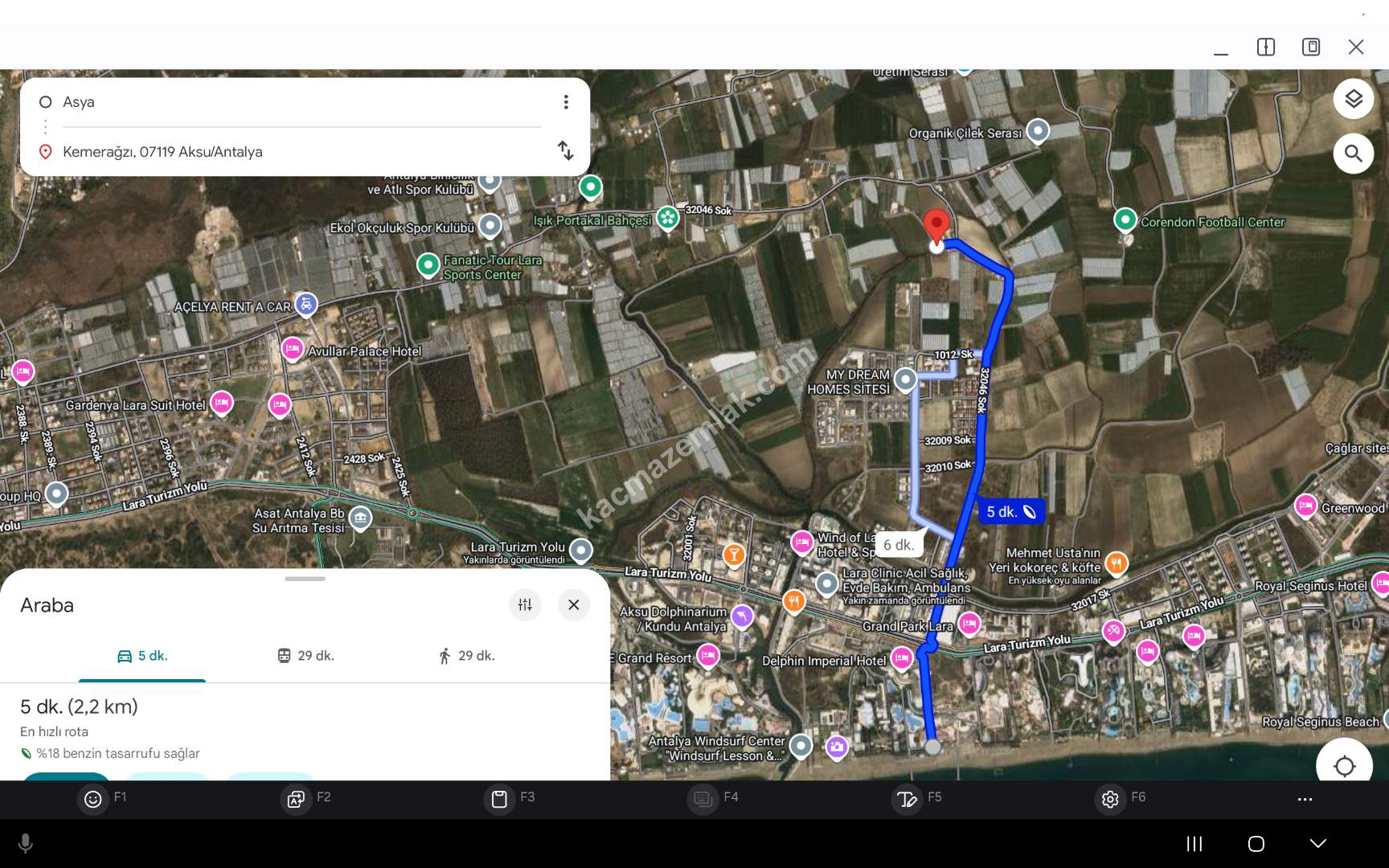Image resolution: width=1389 pixels, height=868 pixels.
Task: Edit the Kemerağzı destination field
Action: click(297, 152)
